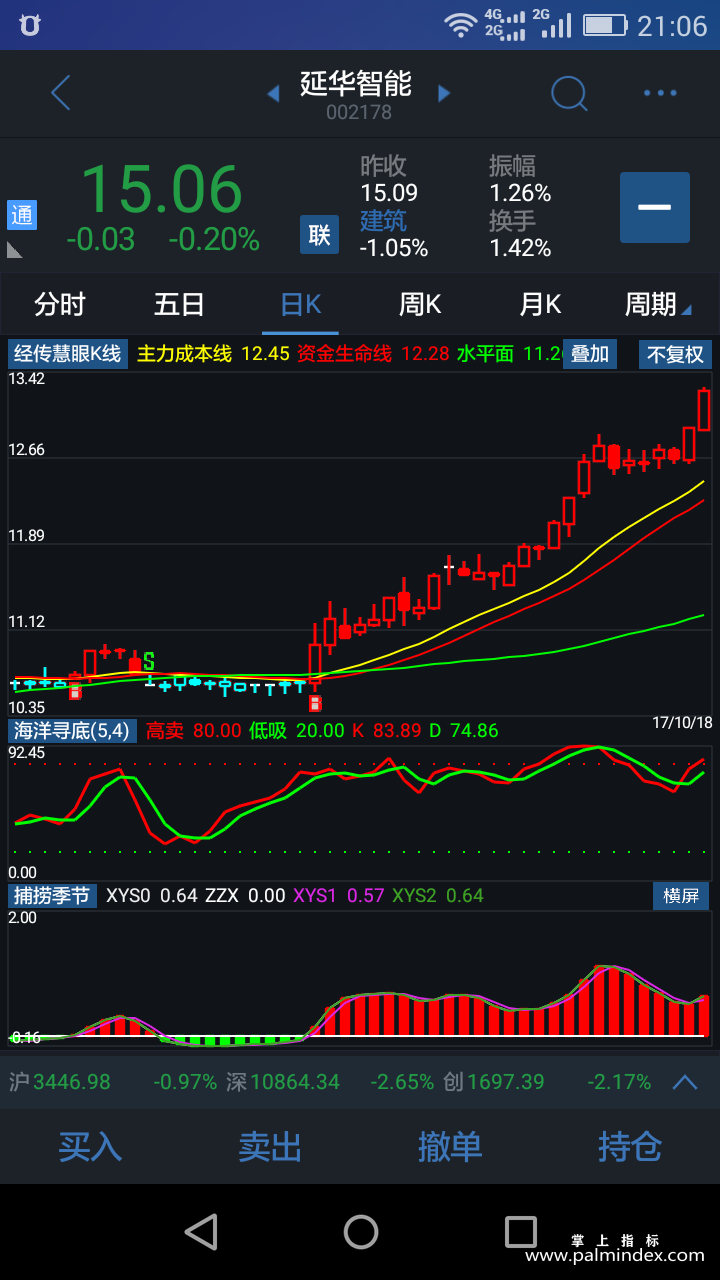Tap the 联 linked-stocks badge

click(x=319, y=235)
